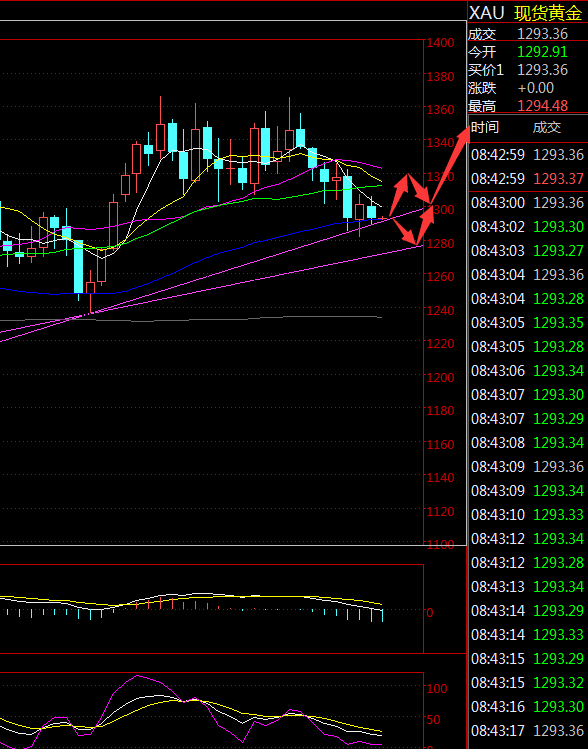The height and width of the screenshot is (749, 588).
Task: Click the 1400 price axis label
Action: (x=440, y=43)
